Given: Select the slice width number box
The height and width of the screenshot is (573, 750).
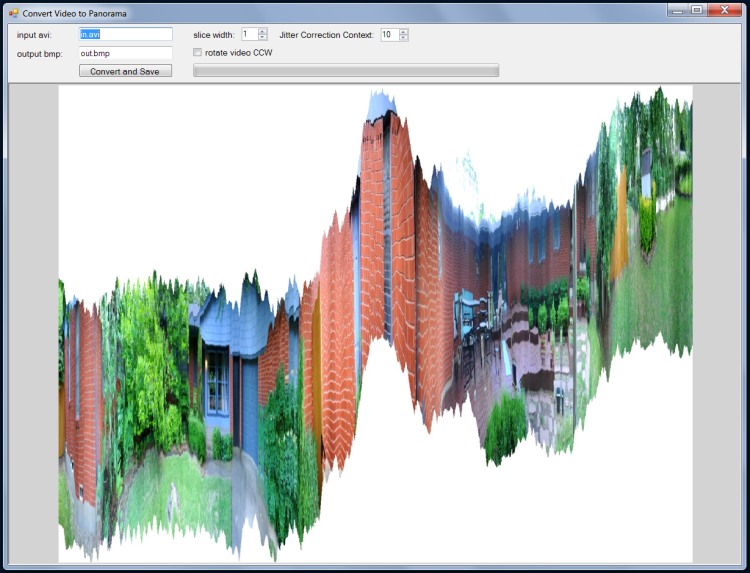Looking at the screenshot, I should 249,34.
